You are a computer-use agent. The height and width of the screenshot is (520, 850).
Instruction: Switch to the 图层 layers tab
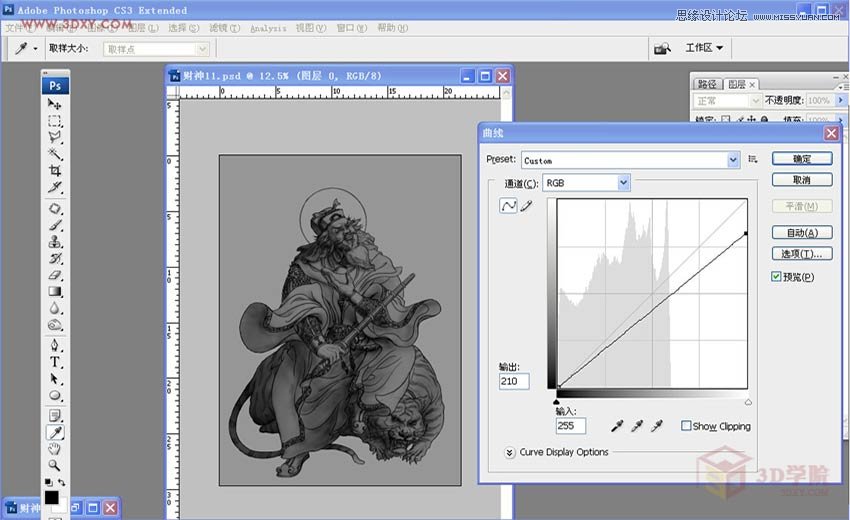(740, 84)
